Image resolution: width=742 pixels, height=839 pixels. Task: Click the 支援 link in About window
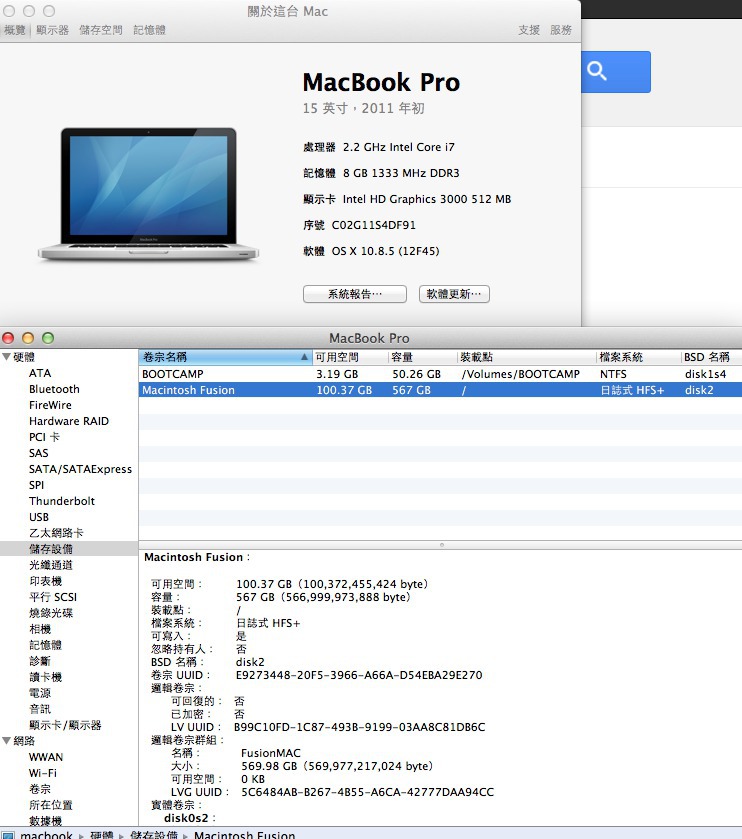coord(529,30)
